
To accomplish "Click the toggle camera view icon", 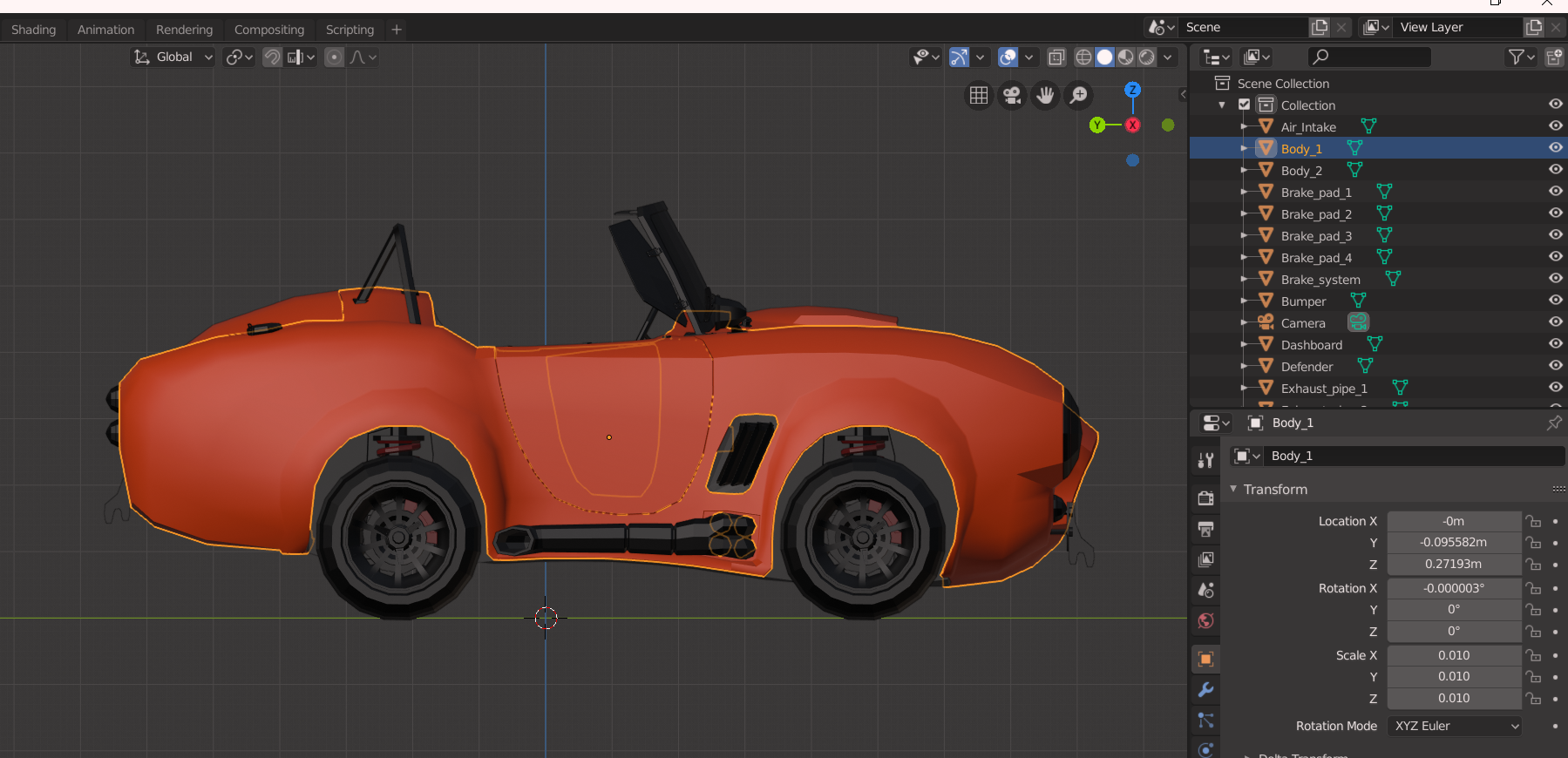I will [1012, 95].
